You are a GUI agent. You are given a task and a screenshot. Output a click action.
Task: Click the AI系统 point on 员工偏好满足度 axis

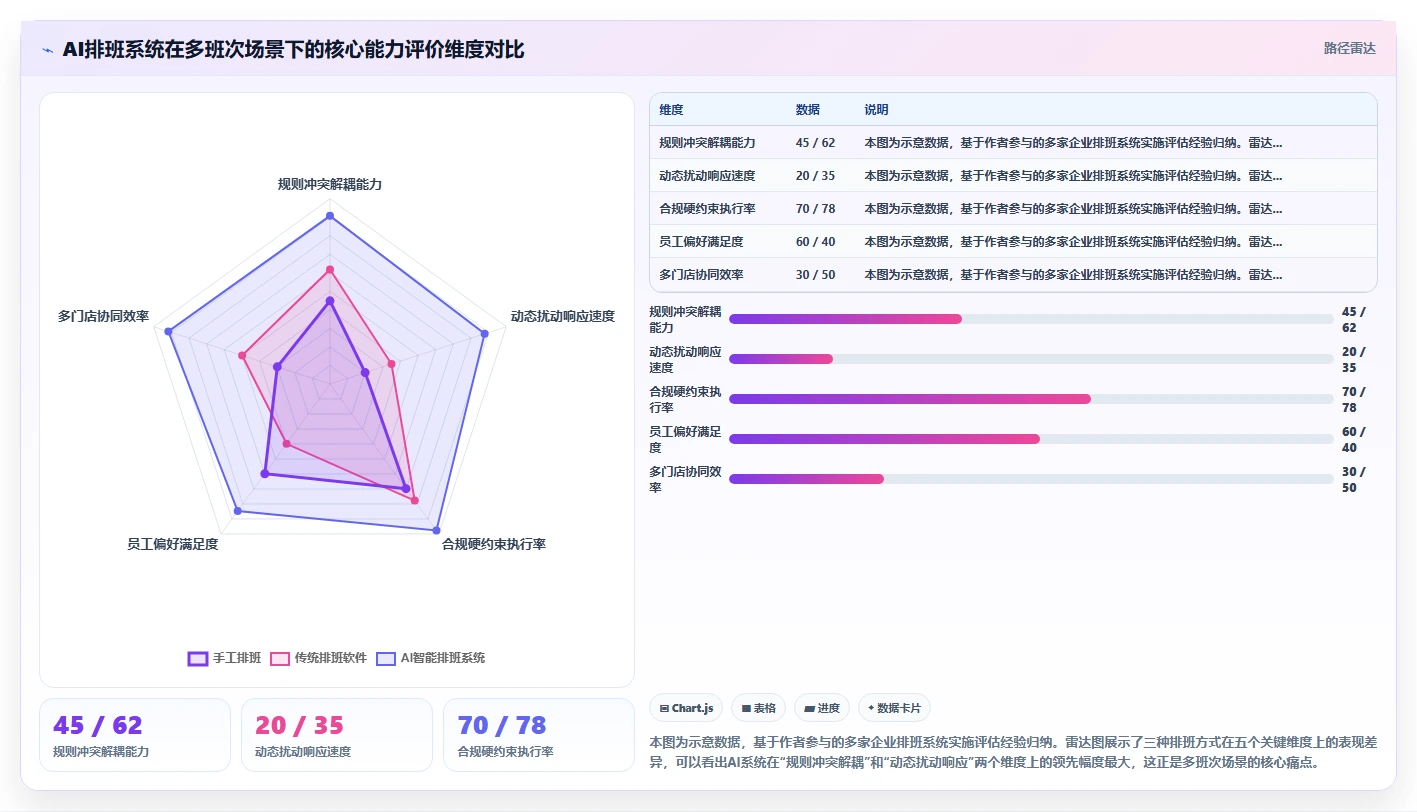pyautogui.click(x=238, y=511)
